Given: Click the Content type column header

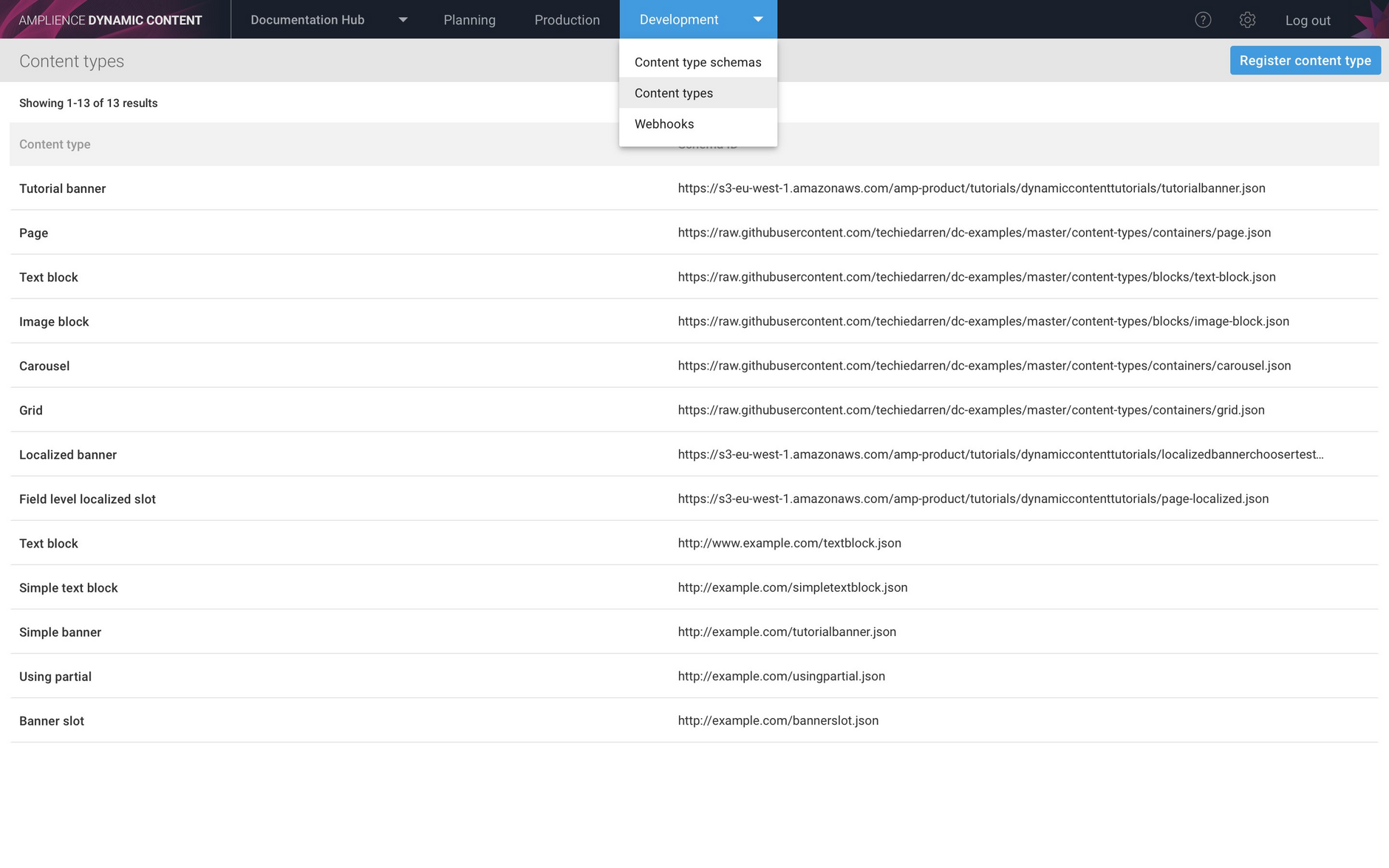Looking at the screenshot, I should tap(54, 144).
